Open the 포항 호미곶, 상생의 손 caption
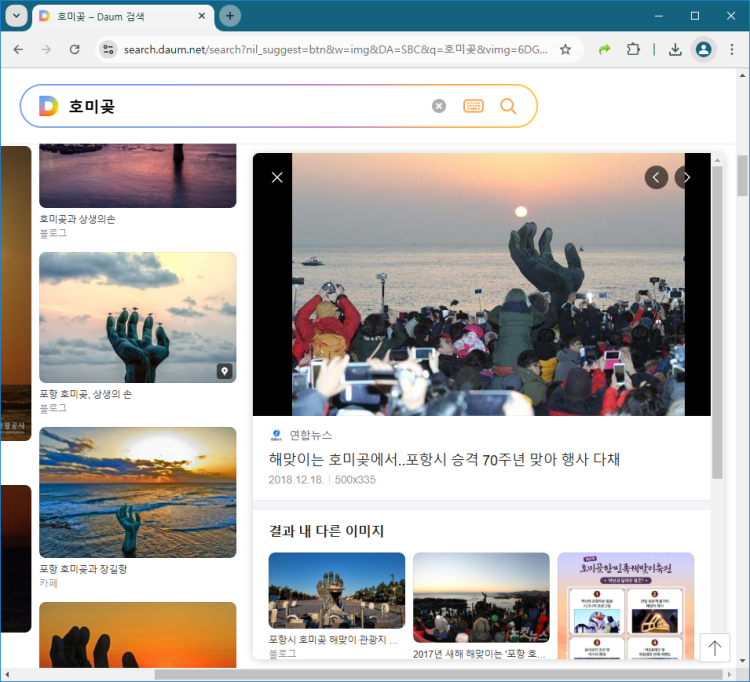 coord(85,394)
